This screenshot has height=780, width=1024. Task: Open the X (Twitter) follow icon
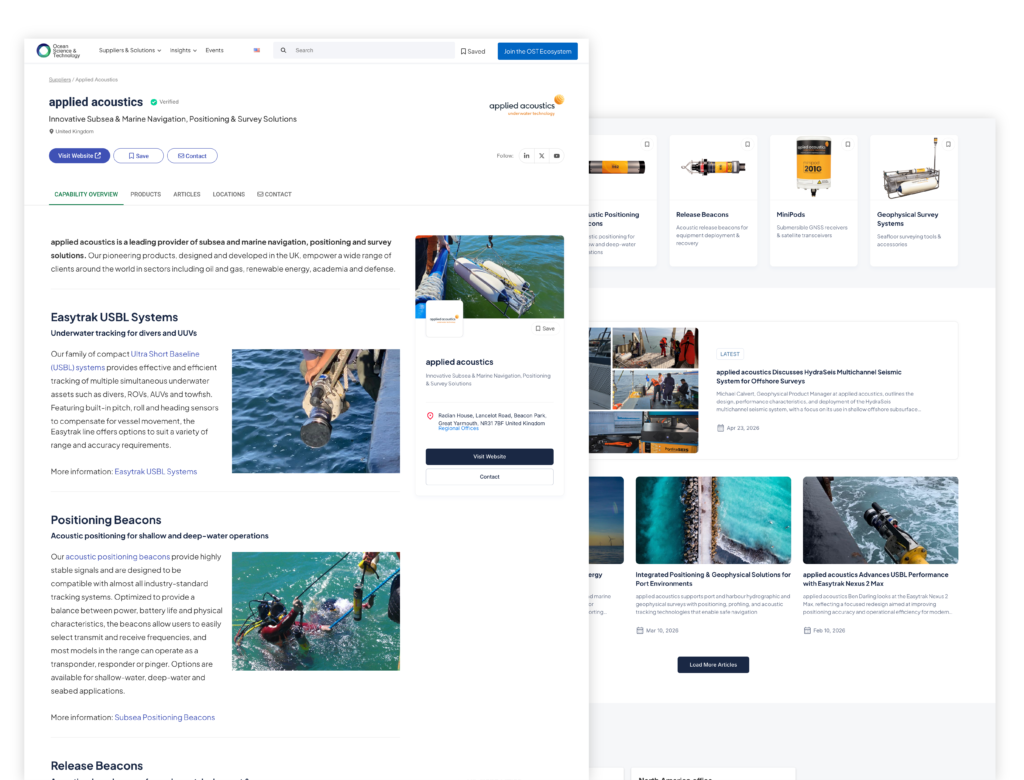[541, 155]
